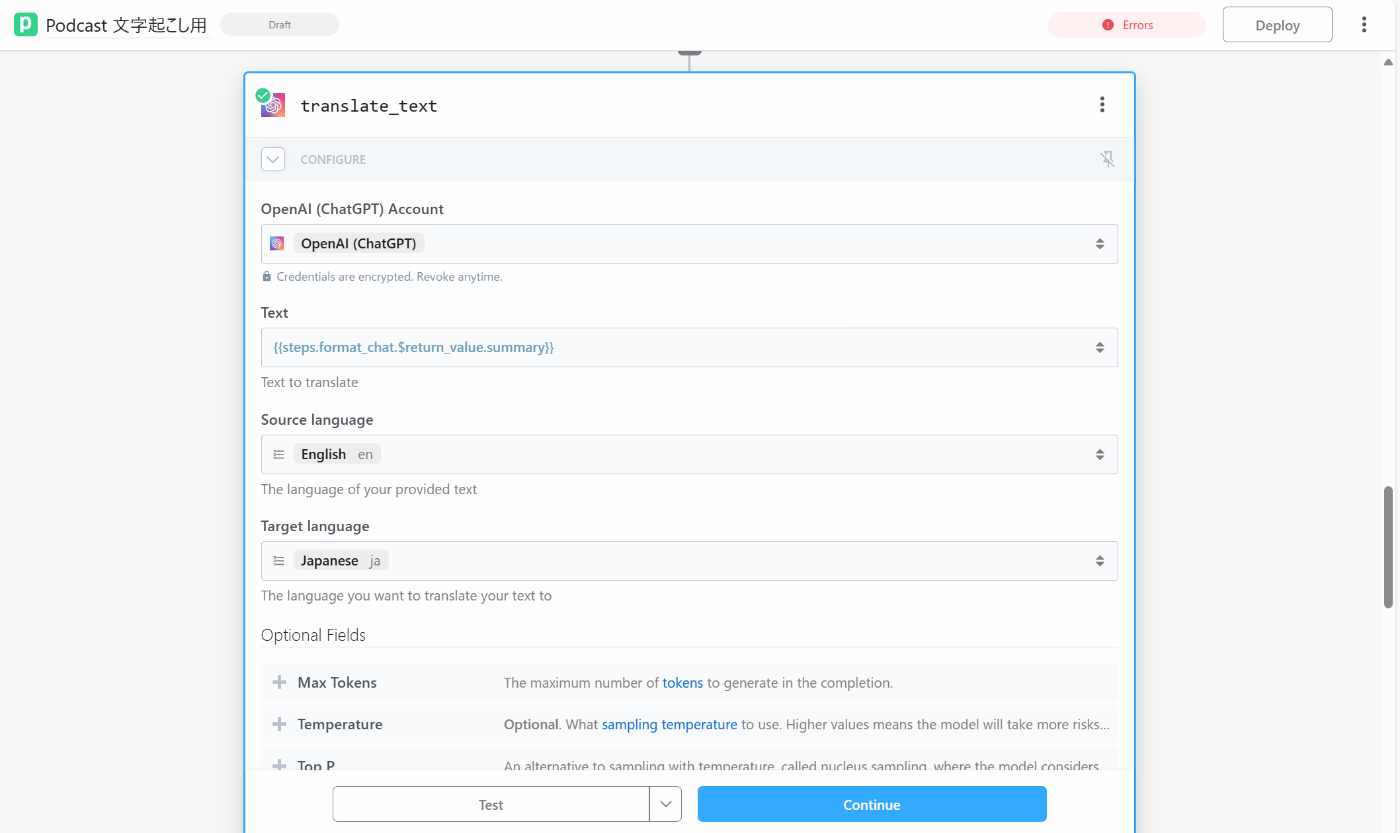Click the lock icon near credentials note
Screen dimensions: 1400x833
pos(267,277)
